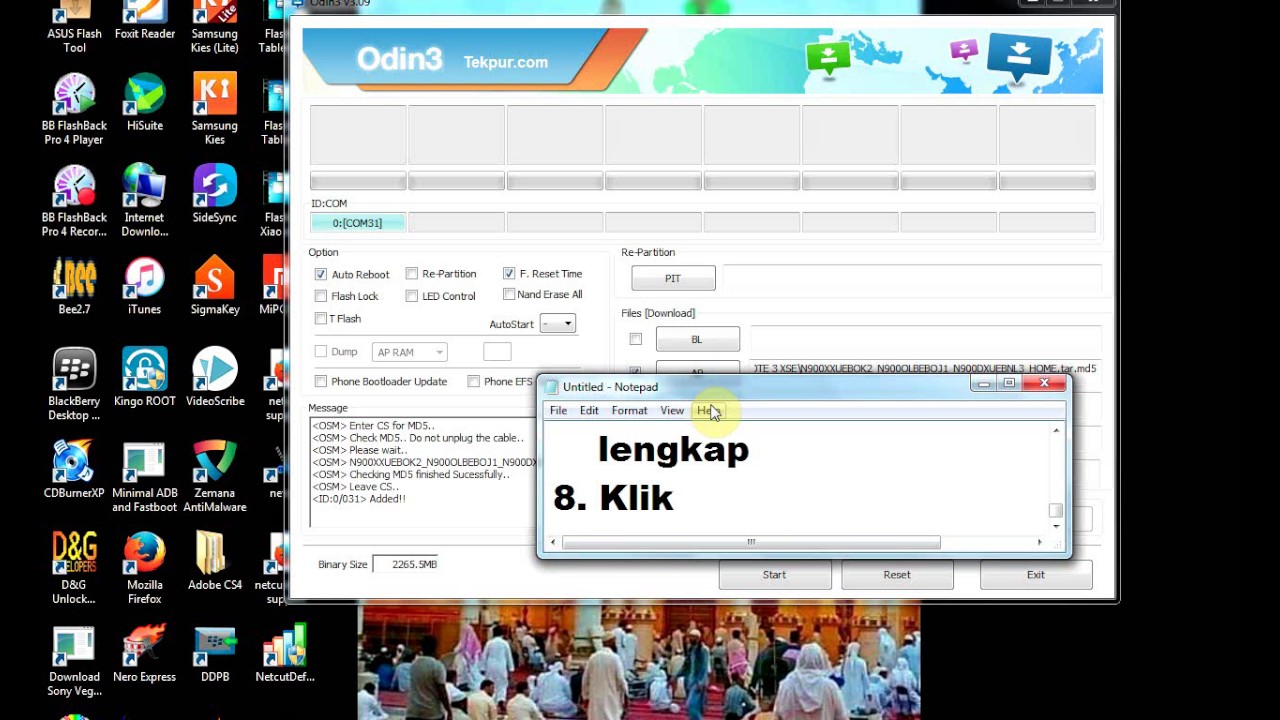Open the AP RAM dump dropdown
This screenshot has height=720, width=1280.
point(410,352)
